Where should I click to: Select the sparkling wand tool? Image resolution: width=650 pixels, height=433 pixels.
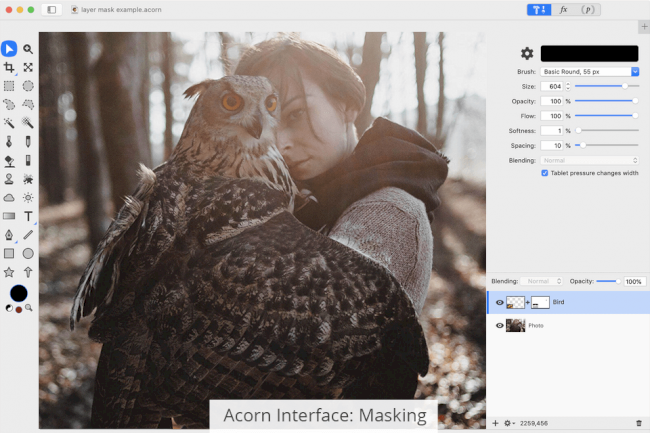[28, 123]
